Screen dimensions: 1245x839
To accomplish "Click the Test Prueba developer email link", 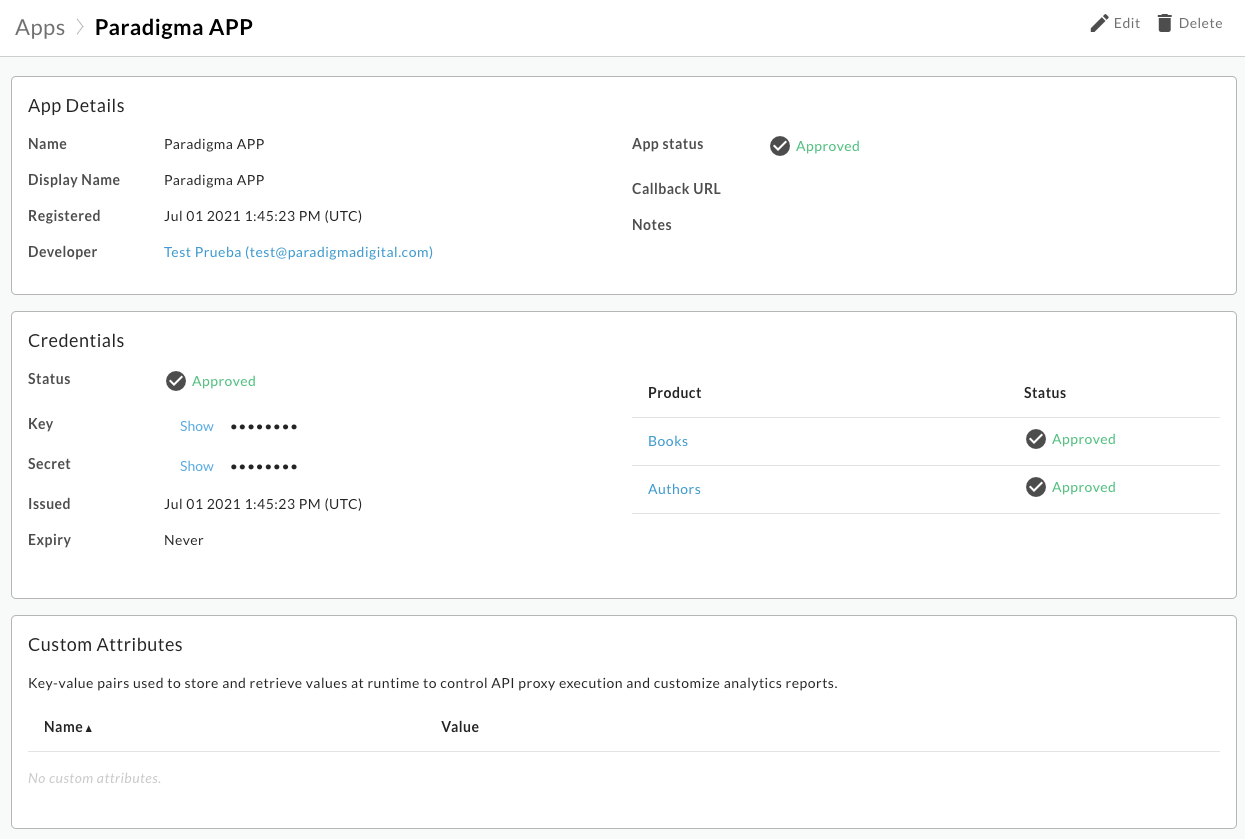I will pos(298,252).
